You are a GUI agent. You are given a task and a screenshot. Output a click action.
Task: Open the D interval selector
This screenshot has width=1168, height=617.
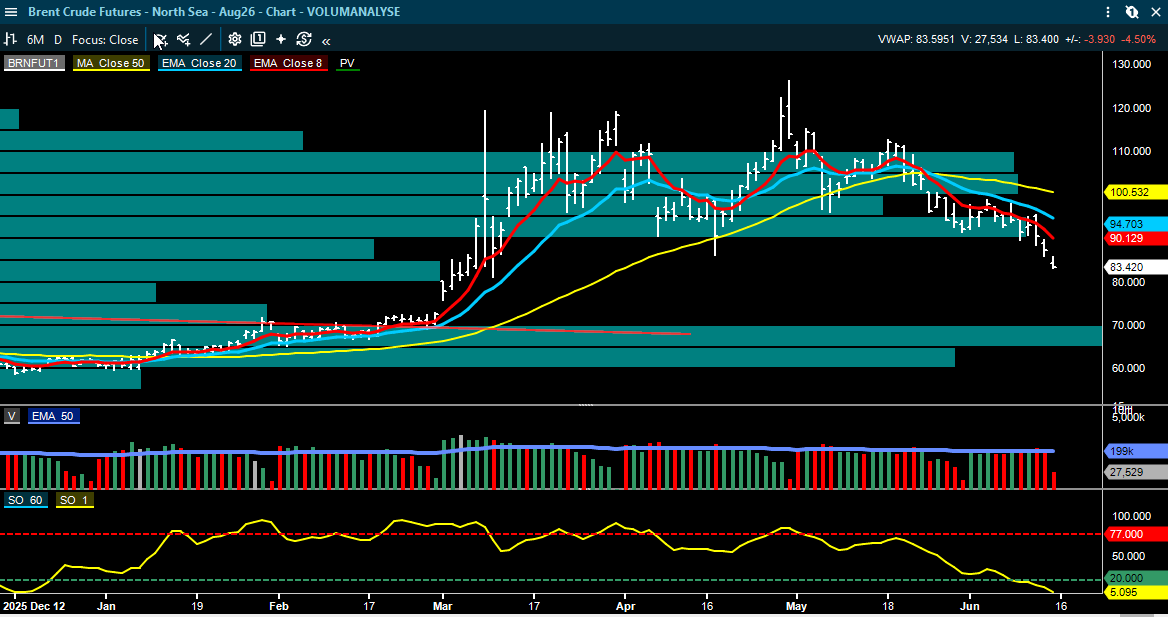(58, 40)
